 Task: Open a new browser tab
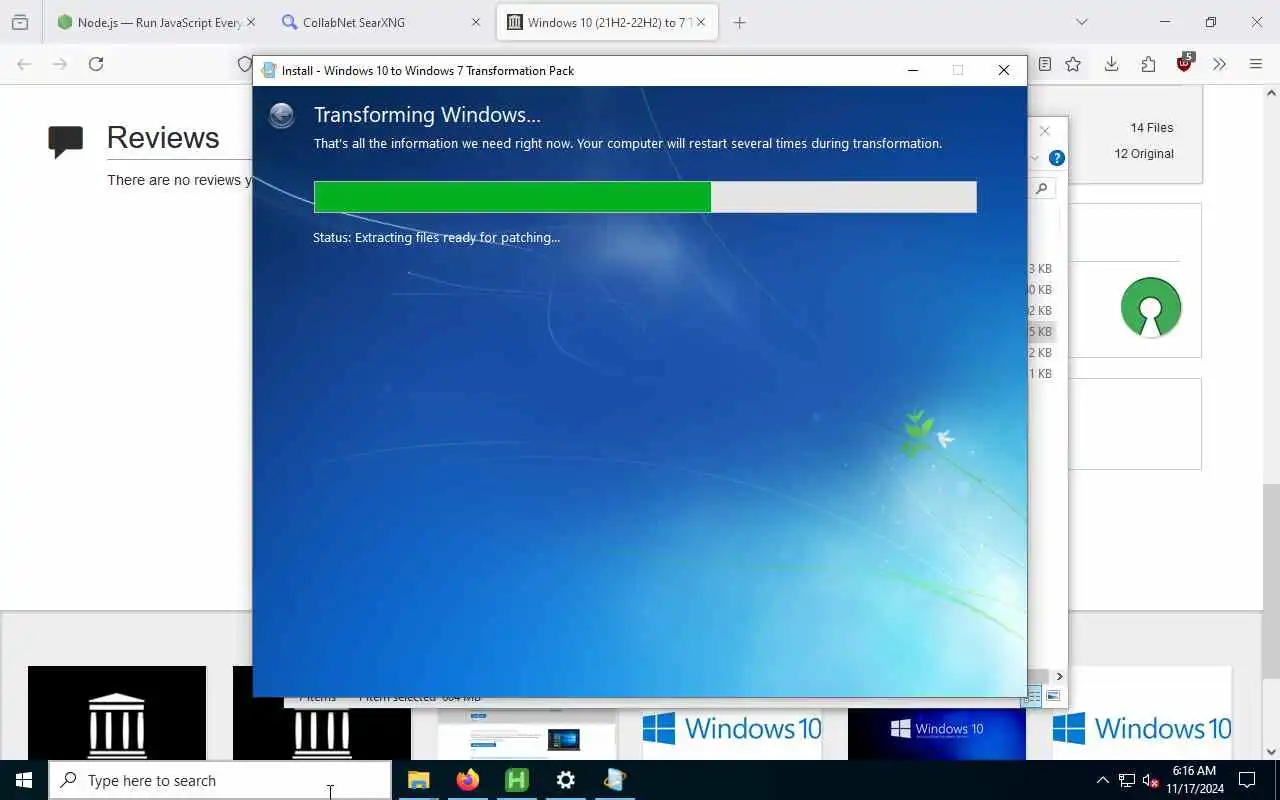point(740,22)
